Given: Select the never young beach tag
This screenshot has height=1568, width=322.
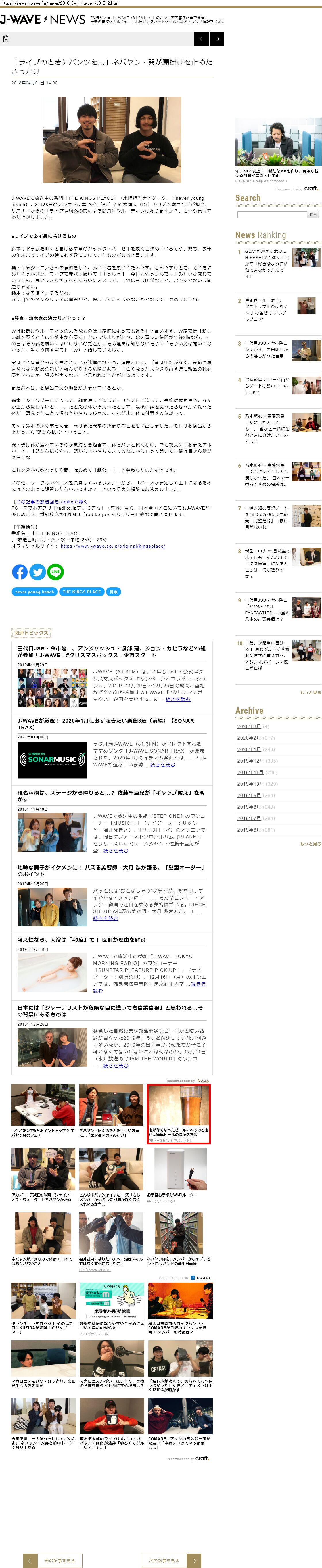Looking at the screenshot, I should point(35,591).
